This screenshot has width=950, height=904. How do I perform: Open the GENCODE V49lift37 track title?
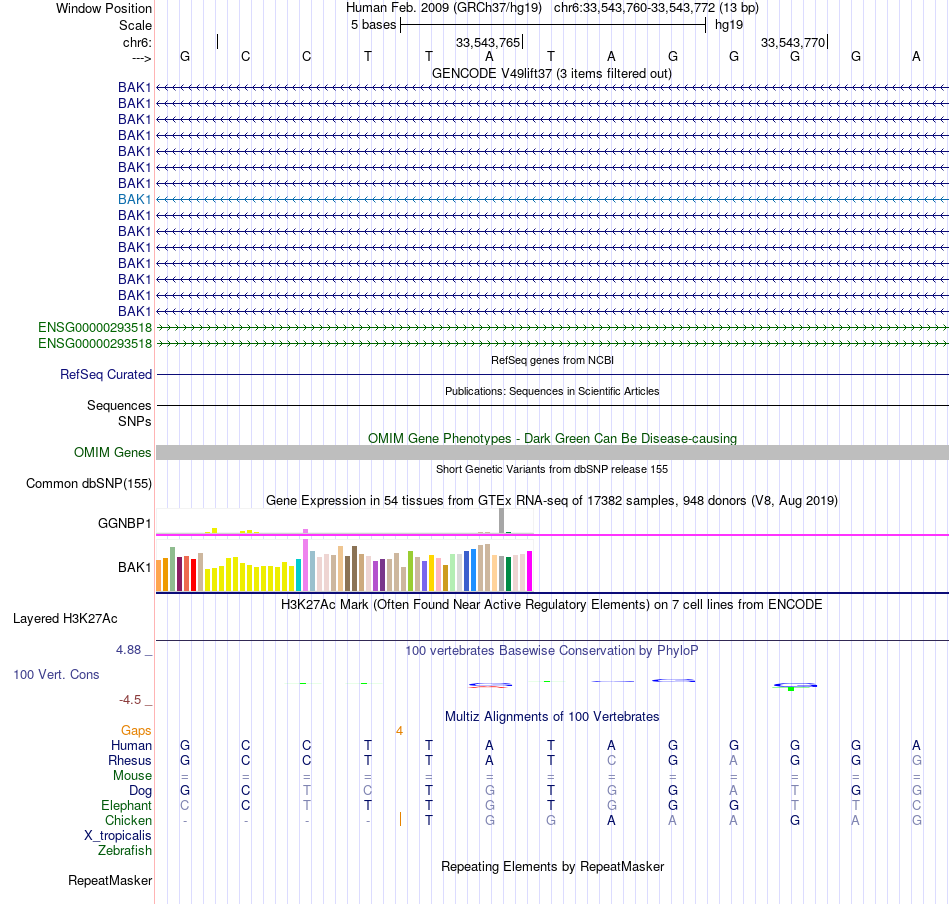tap(551, 73)
